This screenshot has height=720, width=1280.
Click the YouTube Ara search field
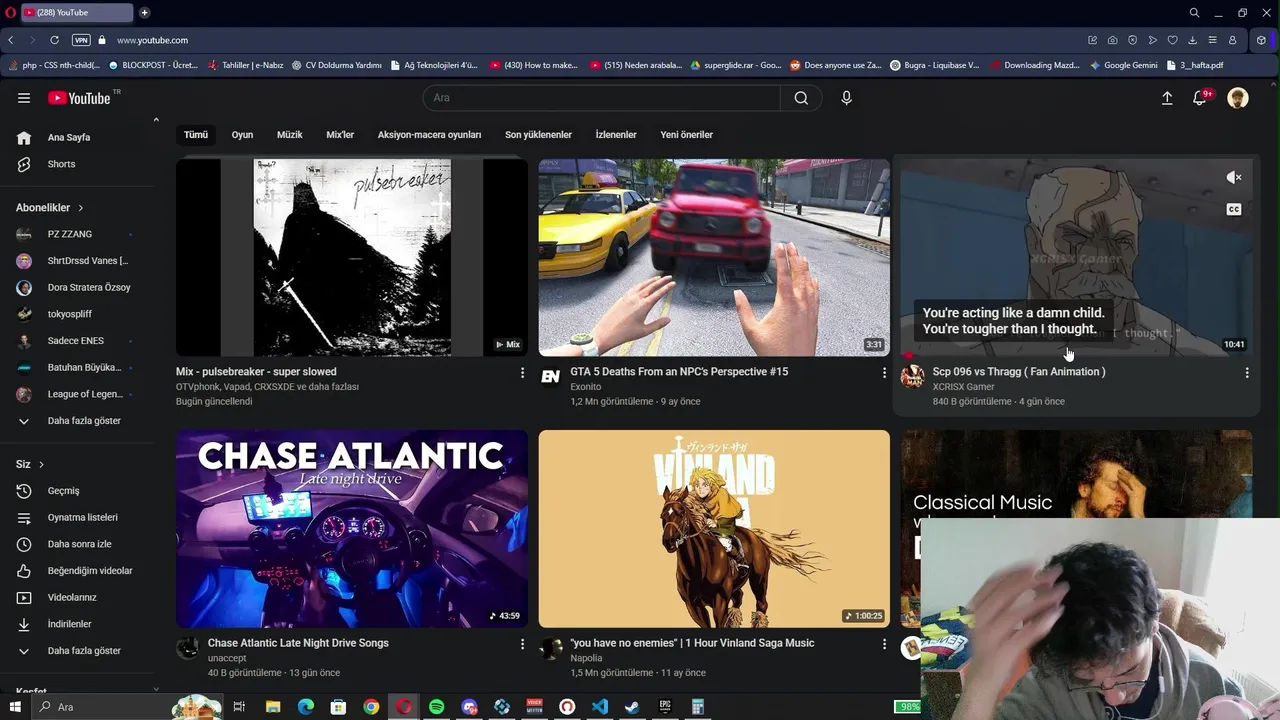[601, 98]
